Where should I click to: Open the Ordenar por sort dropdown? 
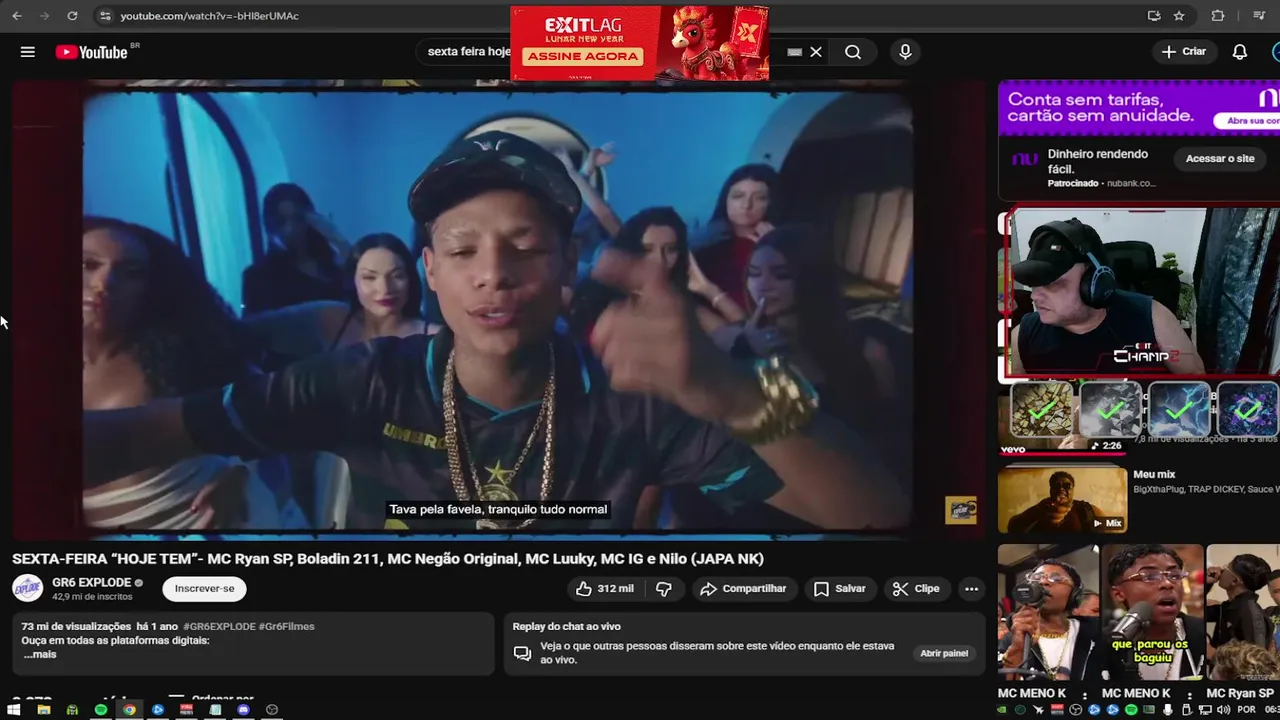pos(211,698)
